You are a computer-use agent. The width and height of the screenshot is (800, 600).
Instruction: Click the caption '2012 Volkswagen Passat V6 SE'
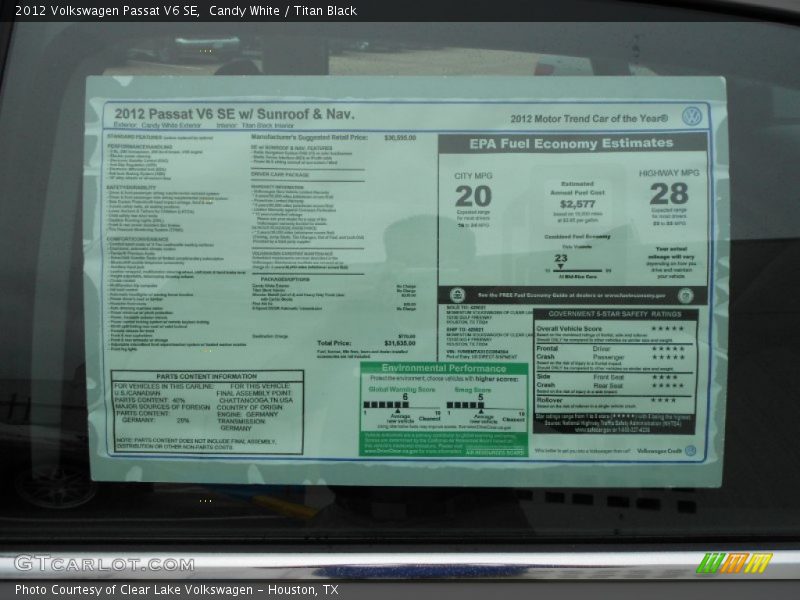(x=107, y=11)
